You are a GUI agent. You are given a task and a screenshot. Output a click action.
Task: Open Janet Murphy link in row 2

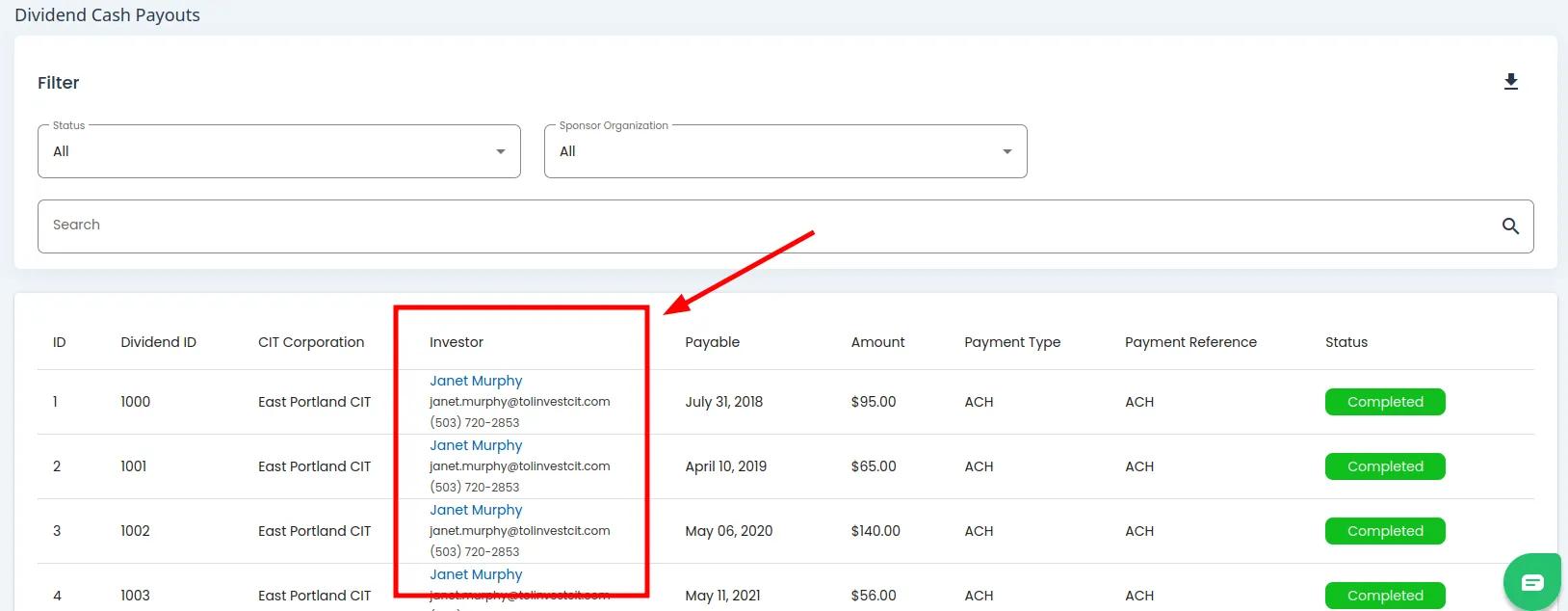pos(476,445)
